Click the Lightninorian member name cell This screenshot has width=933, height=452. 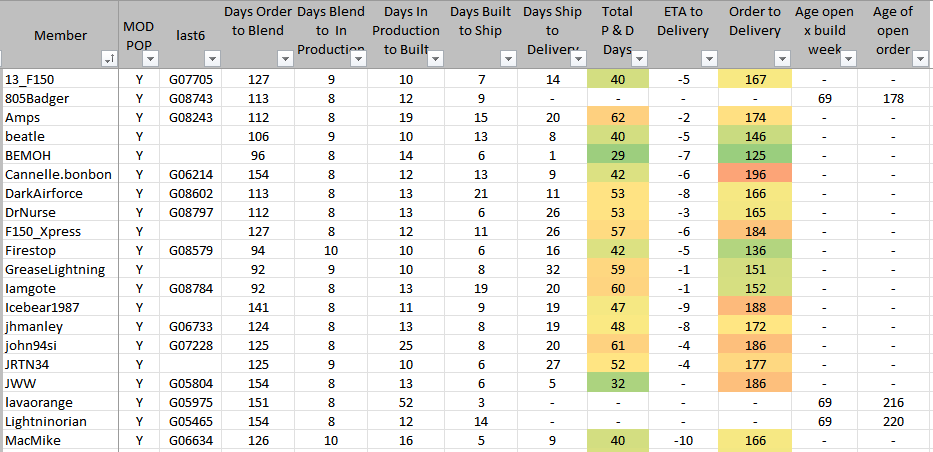point(59,422)
